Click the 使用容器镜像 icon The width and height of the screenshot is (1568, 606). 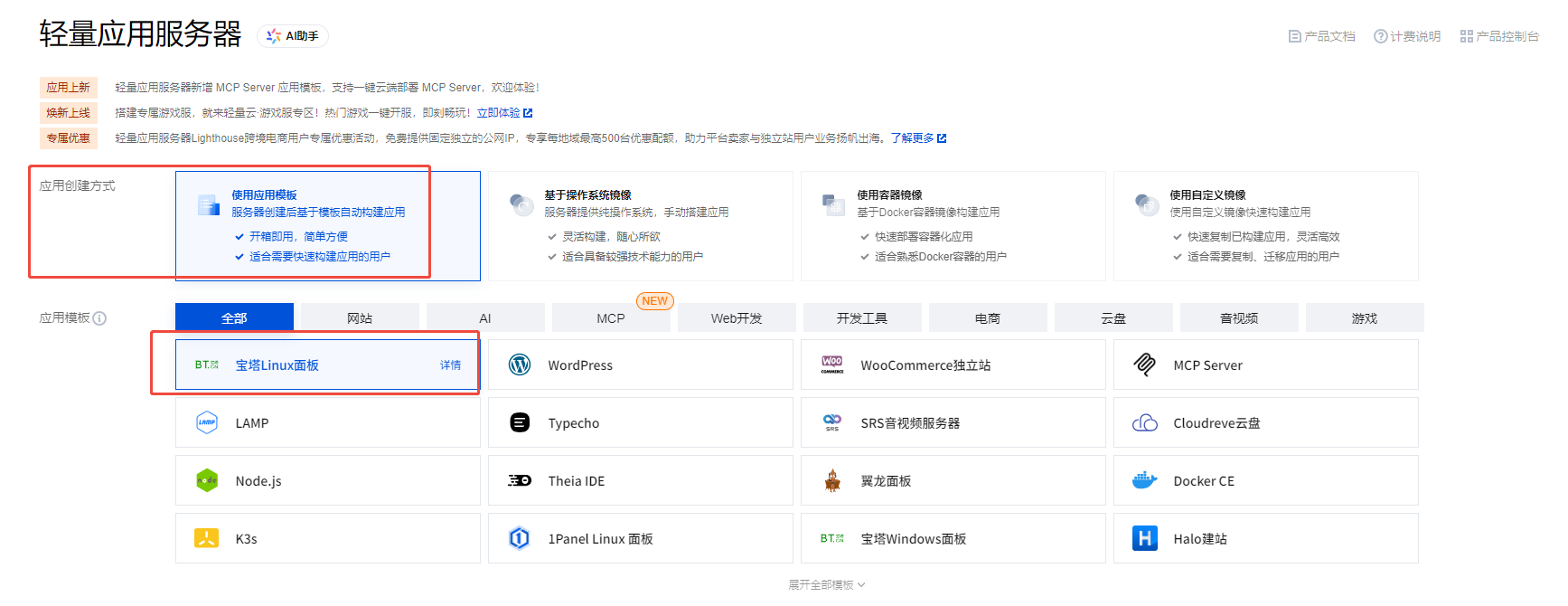point(833,204)
